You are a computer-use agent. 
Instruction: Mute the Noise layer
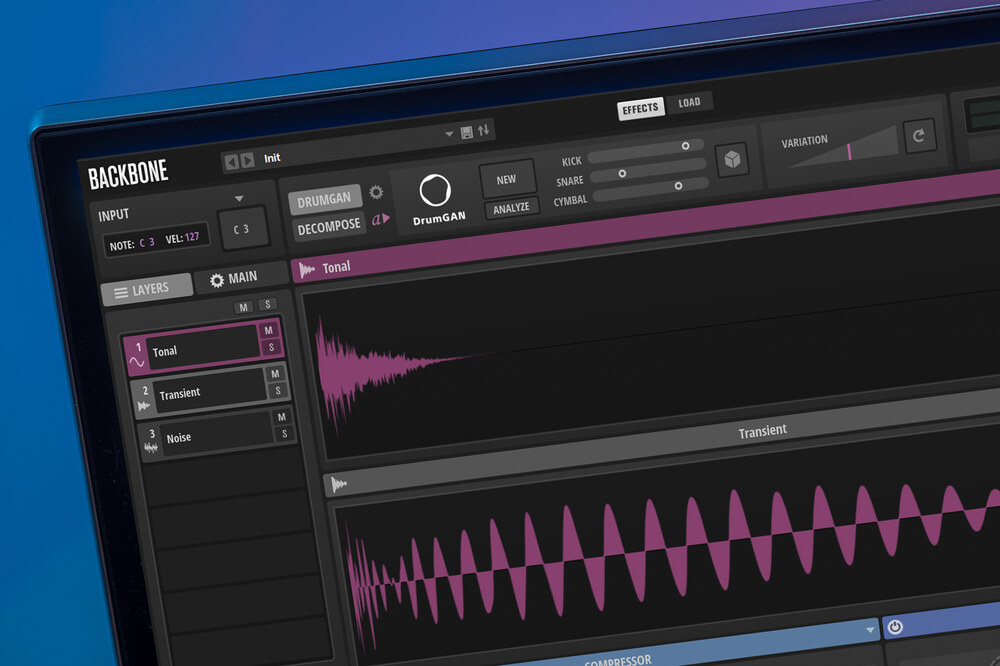[x=282, y=417]
